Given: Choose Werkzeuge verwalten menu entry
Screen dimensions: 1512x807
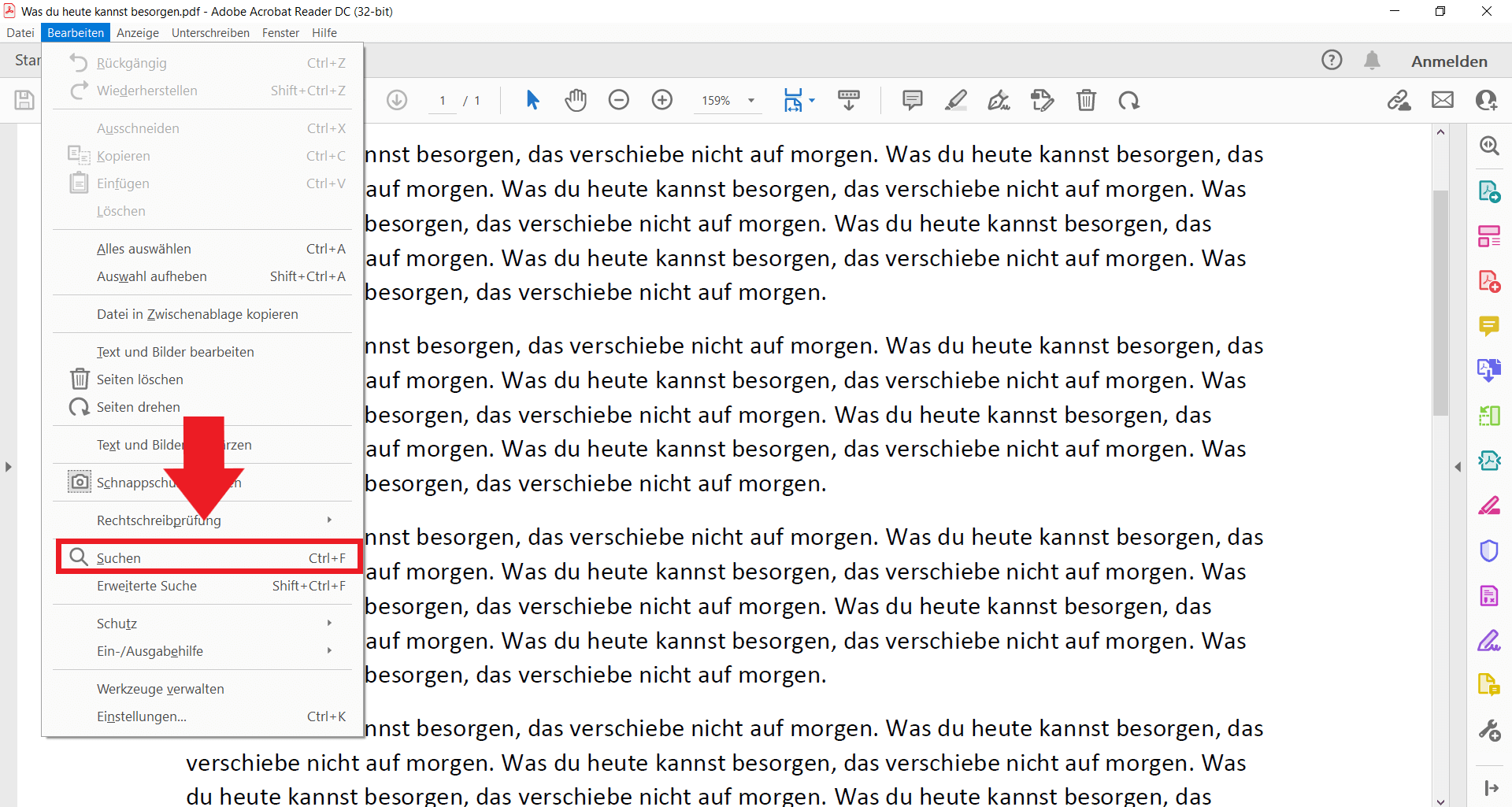Looking at the screenshot, I should click(x=204, y=689).
